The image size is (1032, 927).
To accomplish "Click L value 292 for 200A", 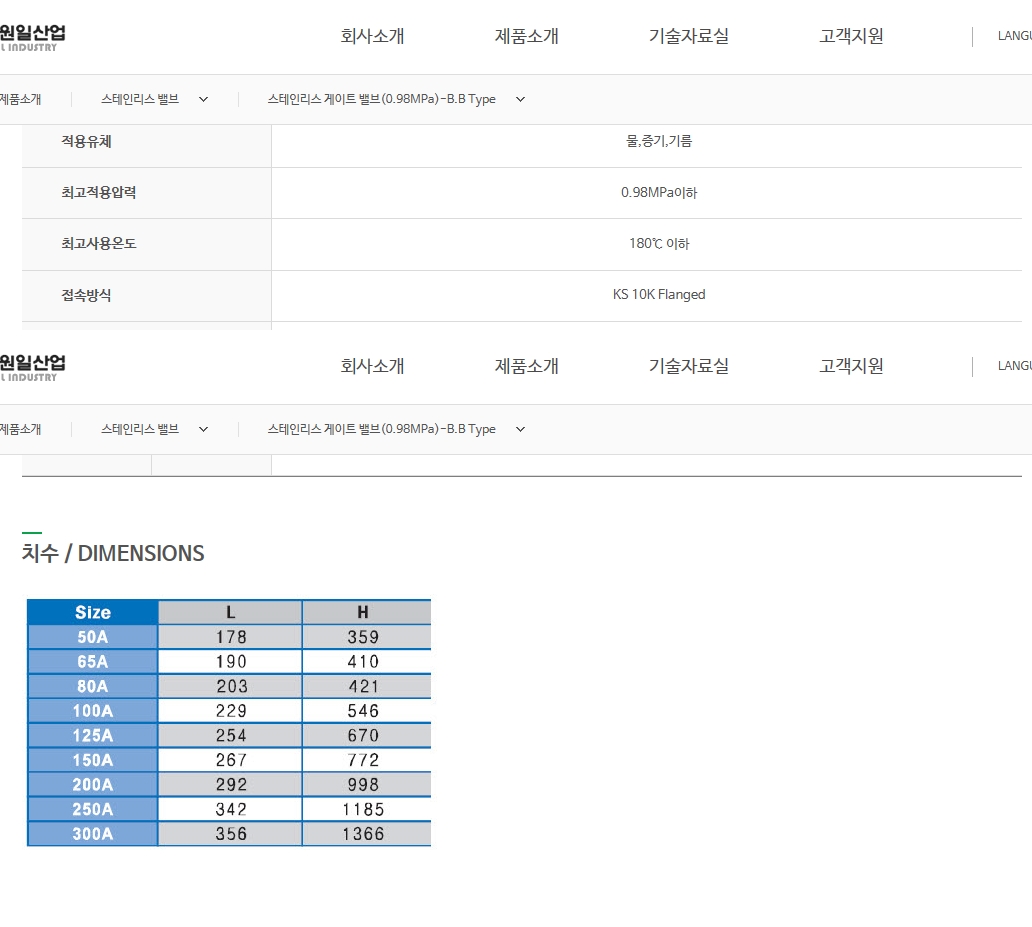I will [x=231, y=785].
